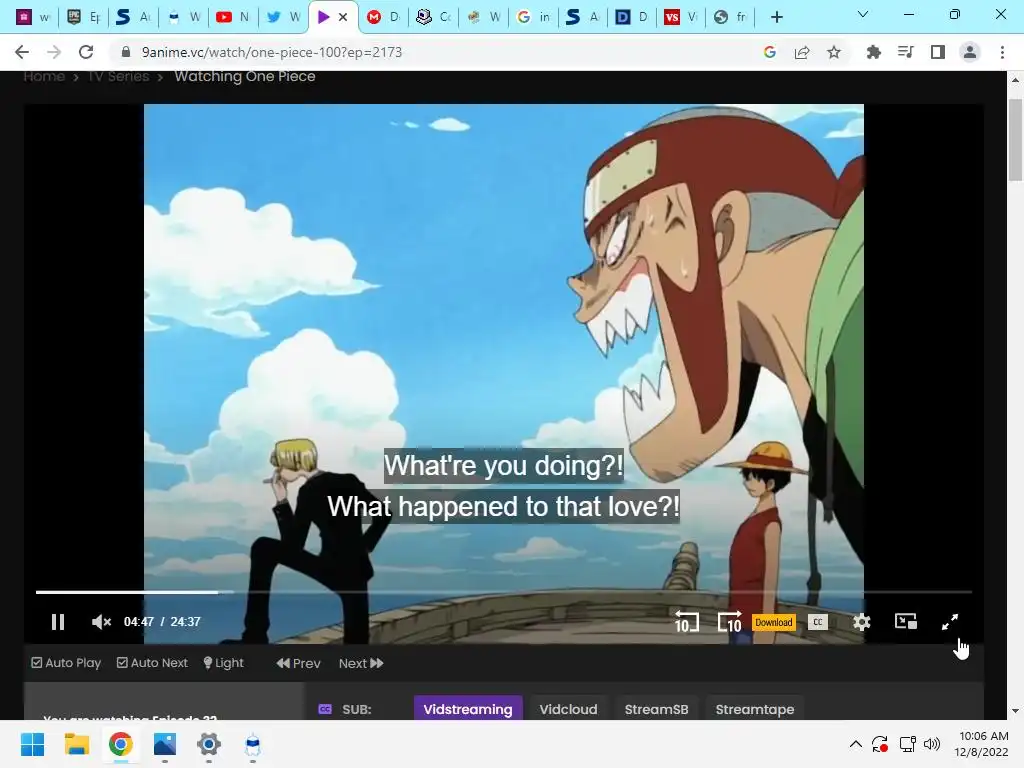Open File Explorer from taskbar
This screenshot has height=768, width=1024.
click(76, 744)
